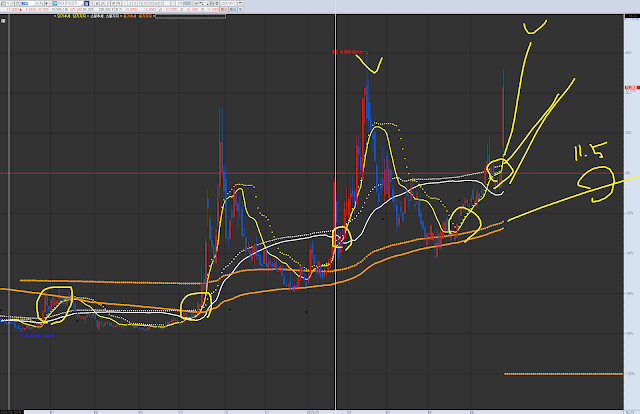Click the red current-price tag on right axis

pyautogui.click(x=631, y=89)
